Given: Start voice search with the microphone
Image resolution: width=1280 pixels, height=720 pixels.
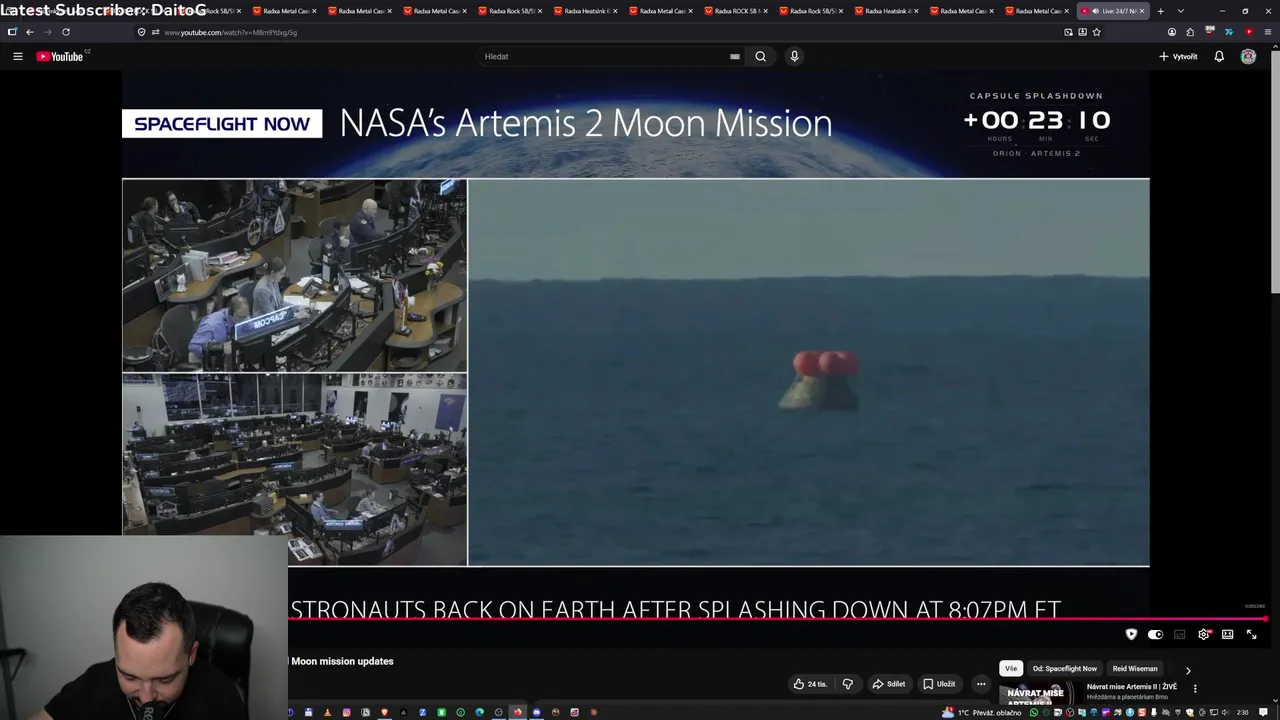Looking at the screenshot, I should 794,56.
